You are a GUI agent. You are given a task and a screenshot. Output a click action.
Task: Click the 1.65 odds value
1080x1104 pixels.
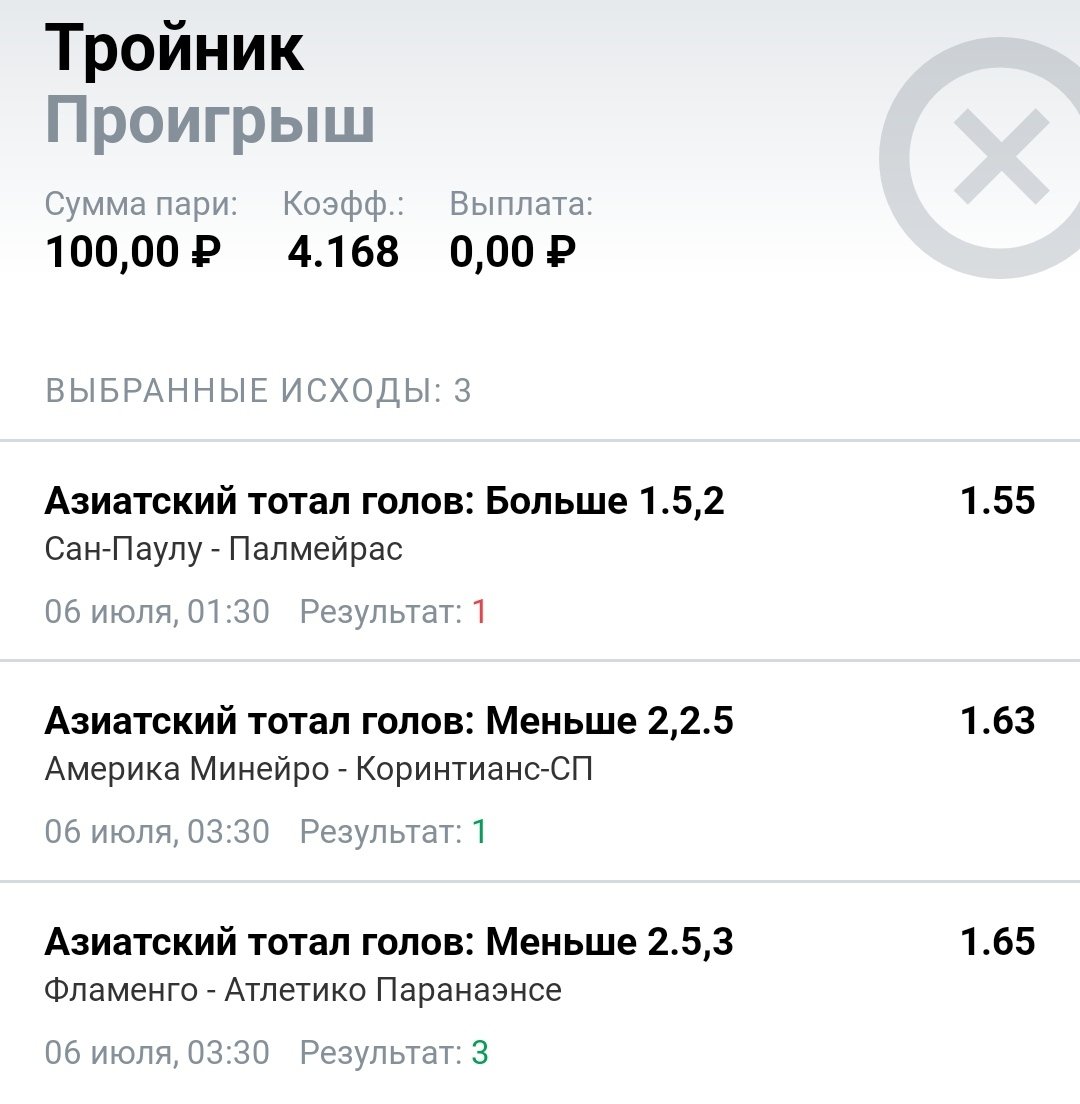point(997,942)
